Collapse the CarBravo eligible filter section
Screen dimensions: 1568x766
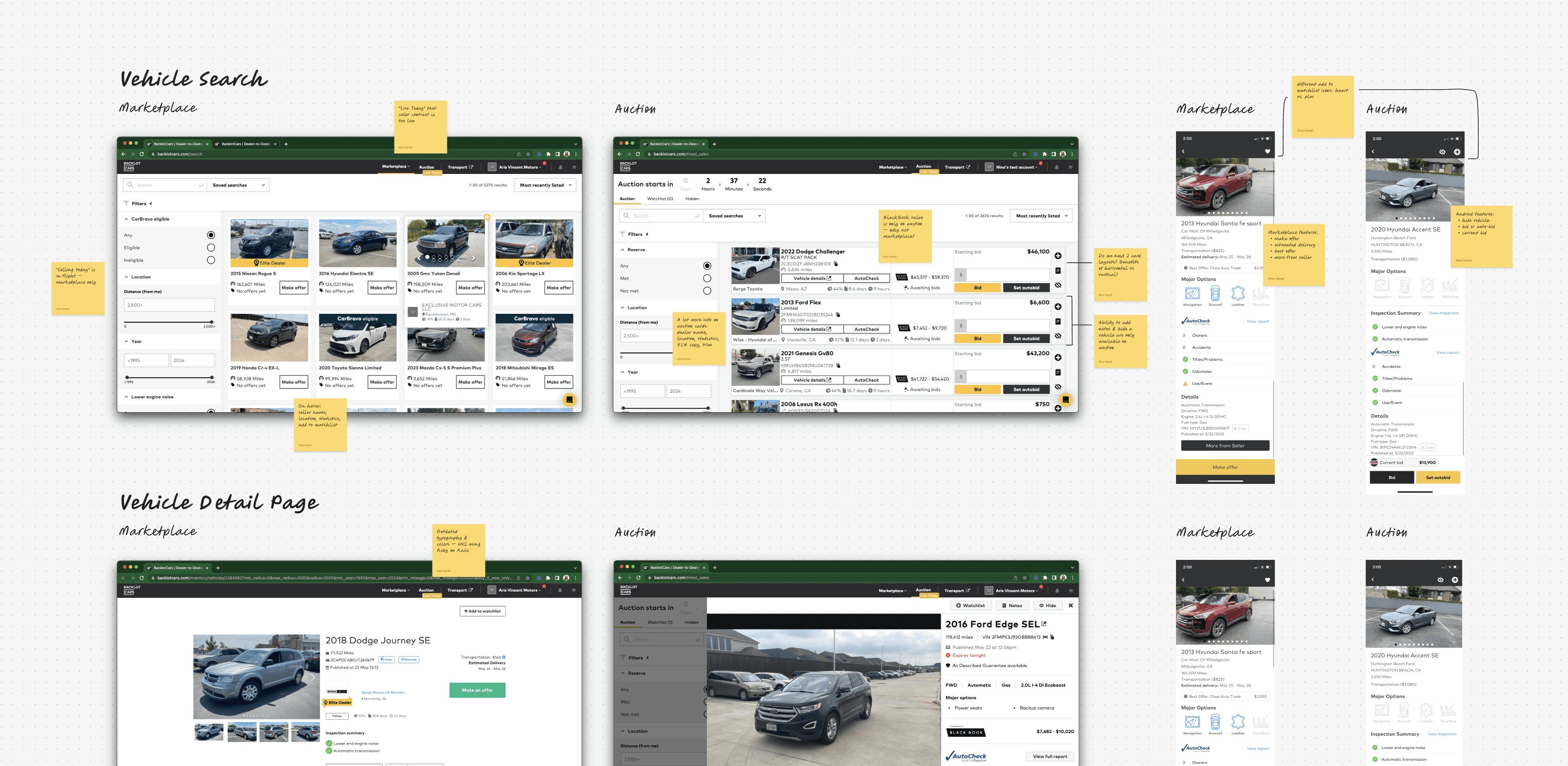(127, 219)
